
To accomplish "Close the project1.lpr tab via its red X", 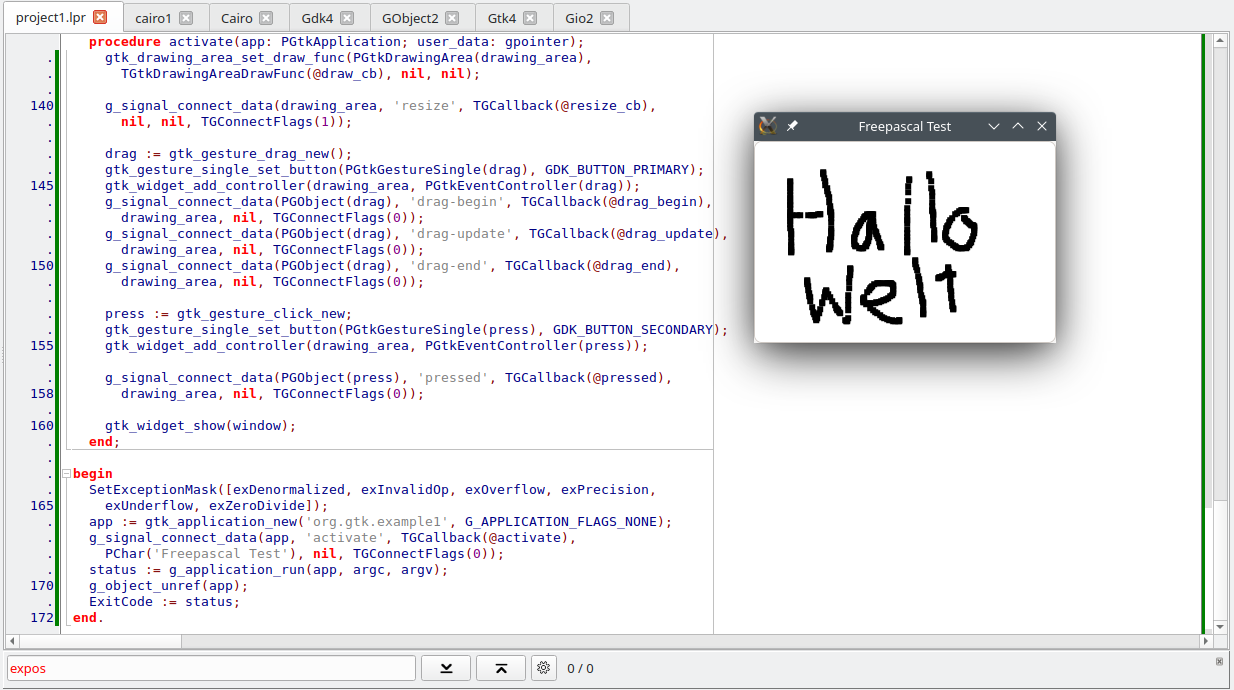I will pos(100,17).
